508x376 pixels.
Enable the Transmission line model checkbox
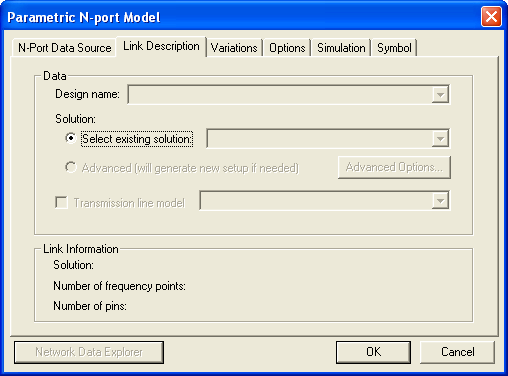click(61, 202)
